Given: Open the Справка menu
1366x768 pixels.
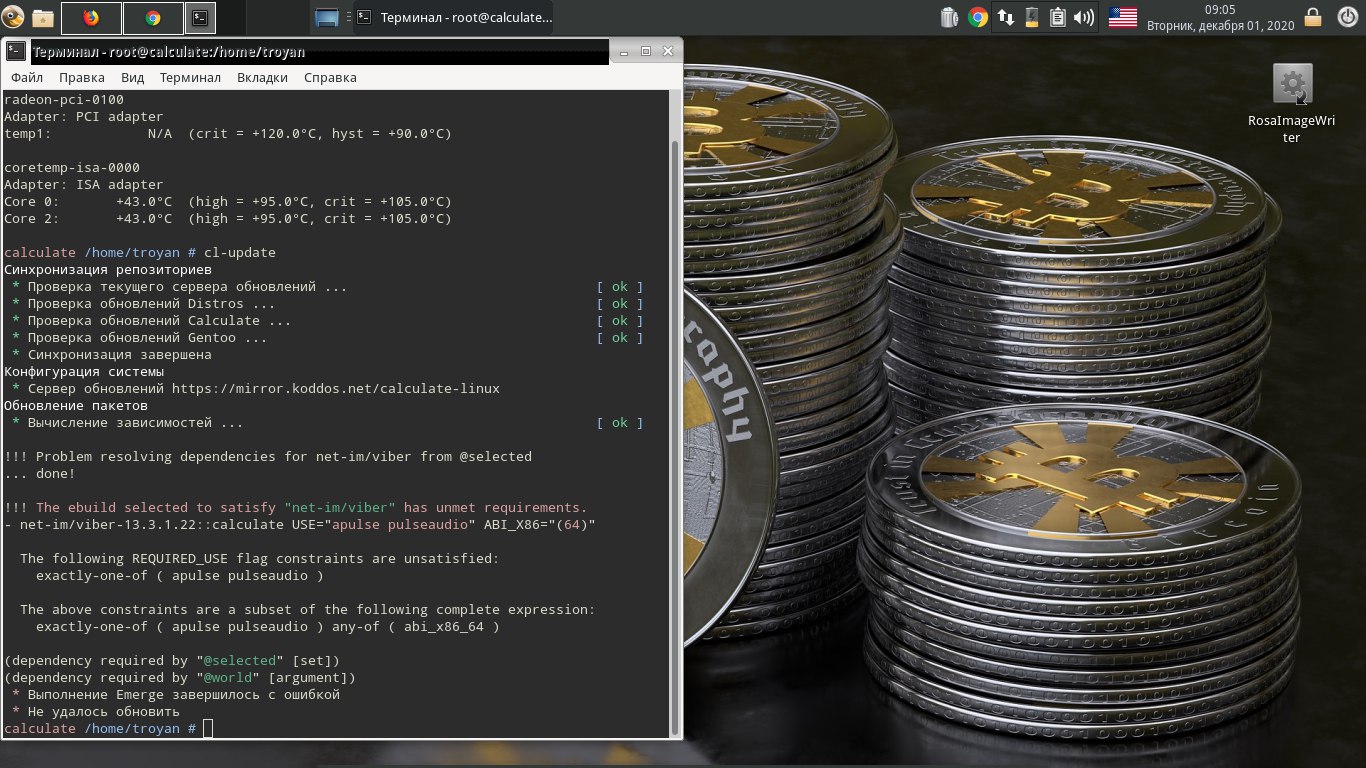Looking at the screenshot, I should 330,77.
